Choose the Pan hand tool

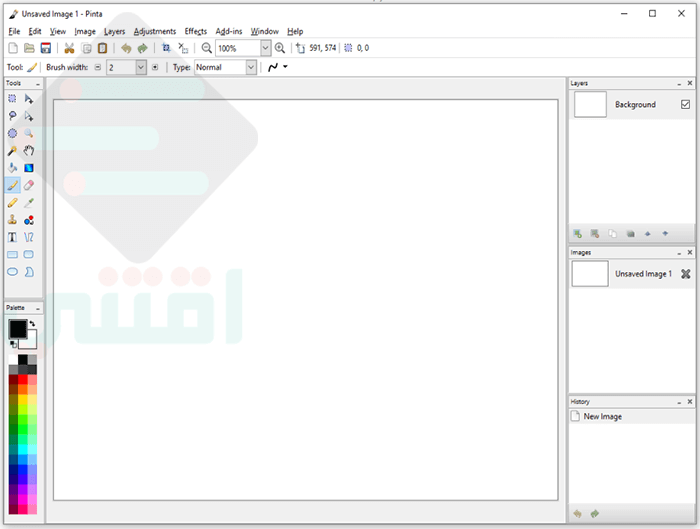coord(29,150)
